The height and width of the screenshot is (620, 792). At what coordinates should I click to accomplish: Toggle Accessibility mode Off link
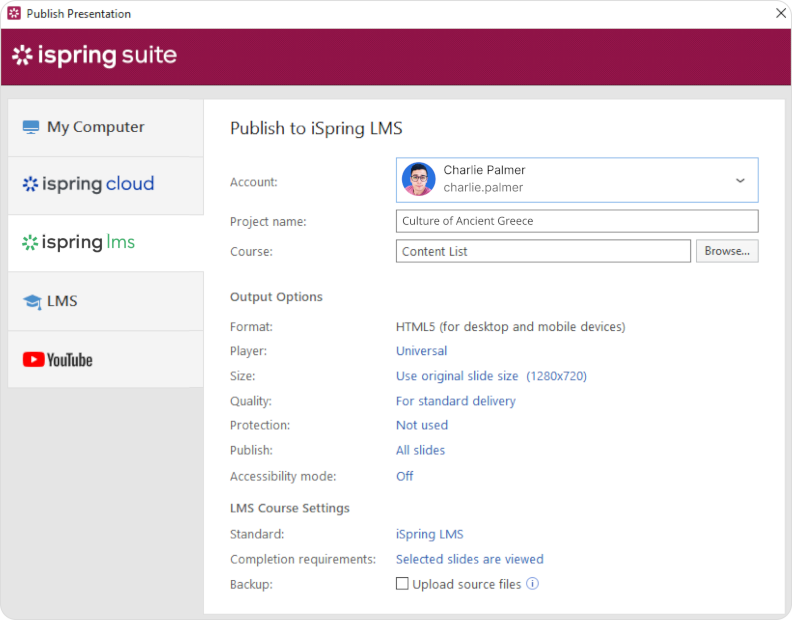click(405, 476)
